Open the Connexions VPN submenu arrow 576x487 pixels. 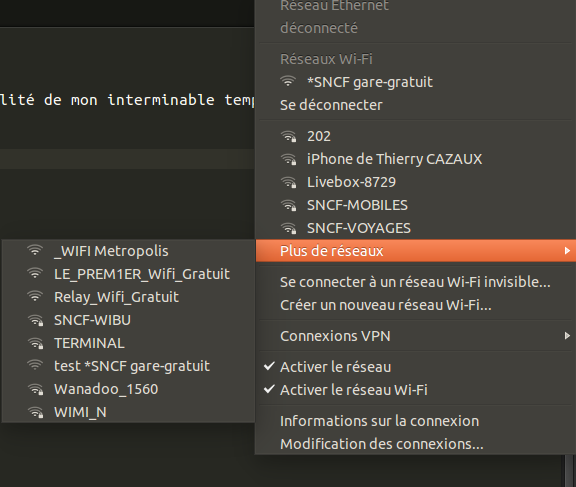coord(567,335)
